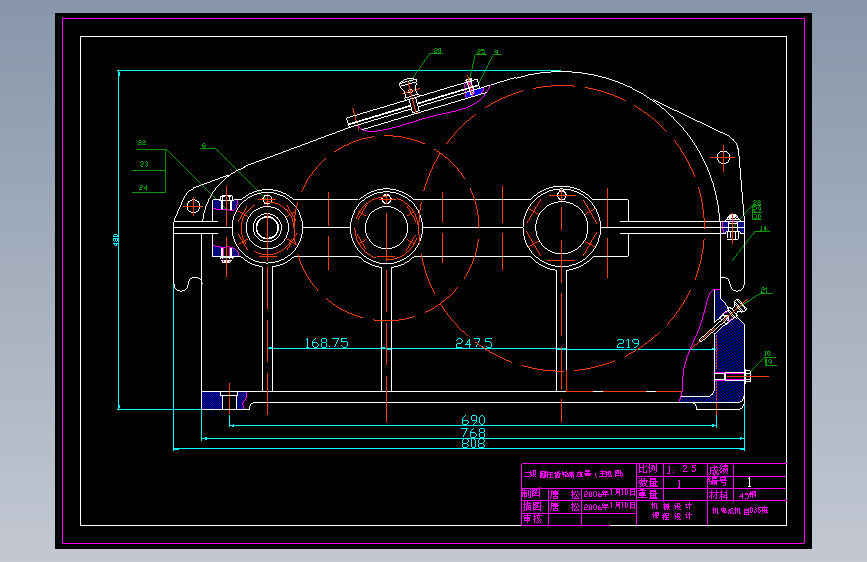867x562 pixels.
Task: Select the 重量 label in title block
Action: pos(647,495)
